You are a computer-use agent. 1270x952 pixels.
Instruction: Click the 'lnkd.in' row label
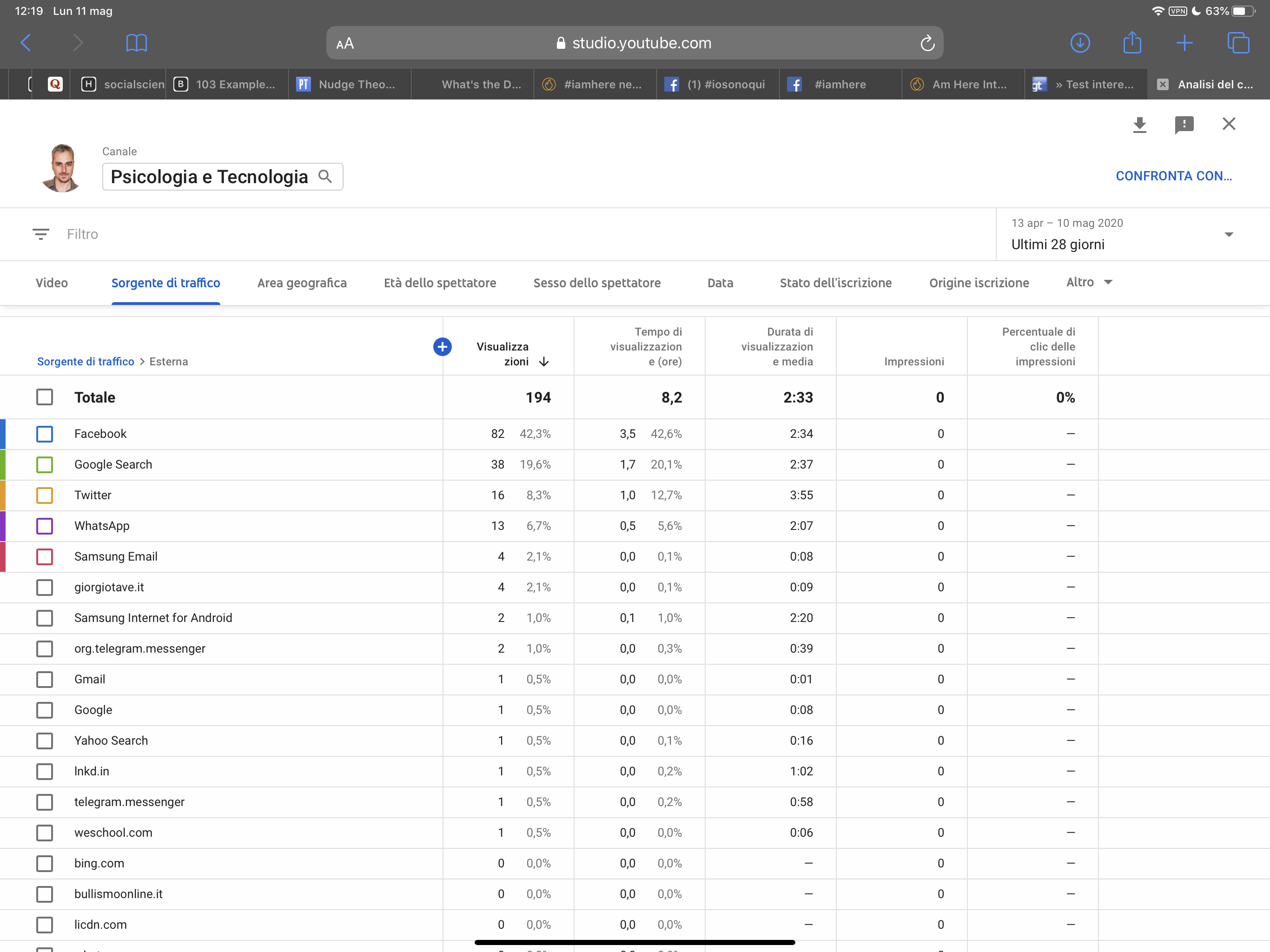91,771
